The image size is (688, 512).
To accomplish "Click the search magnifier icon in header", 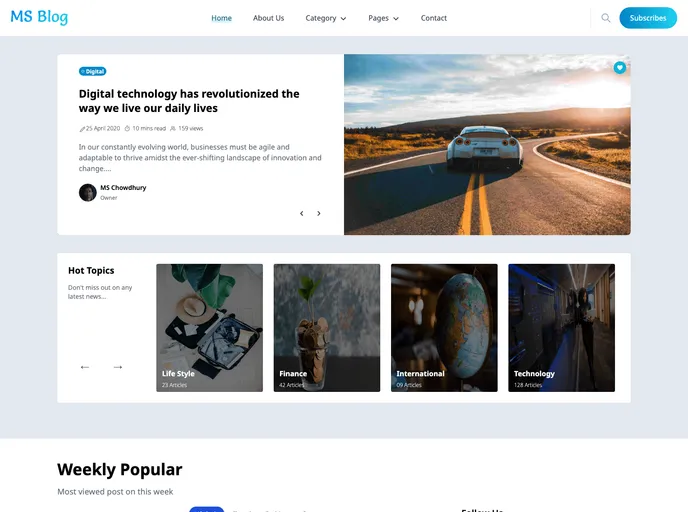I will pos(606,18).
